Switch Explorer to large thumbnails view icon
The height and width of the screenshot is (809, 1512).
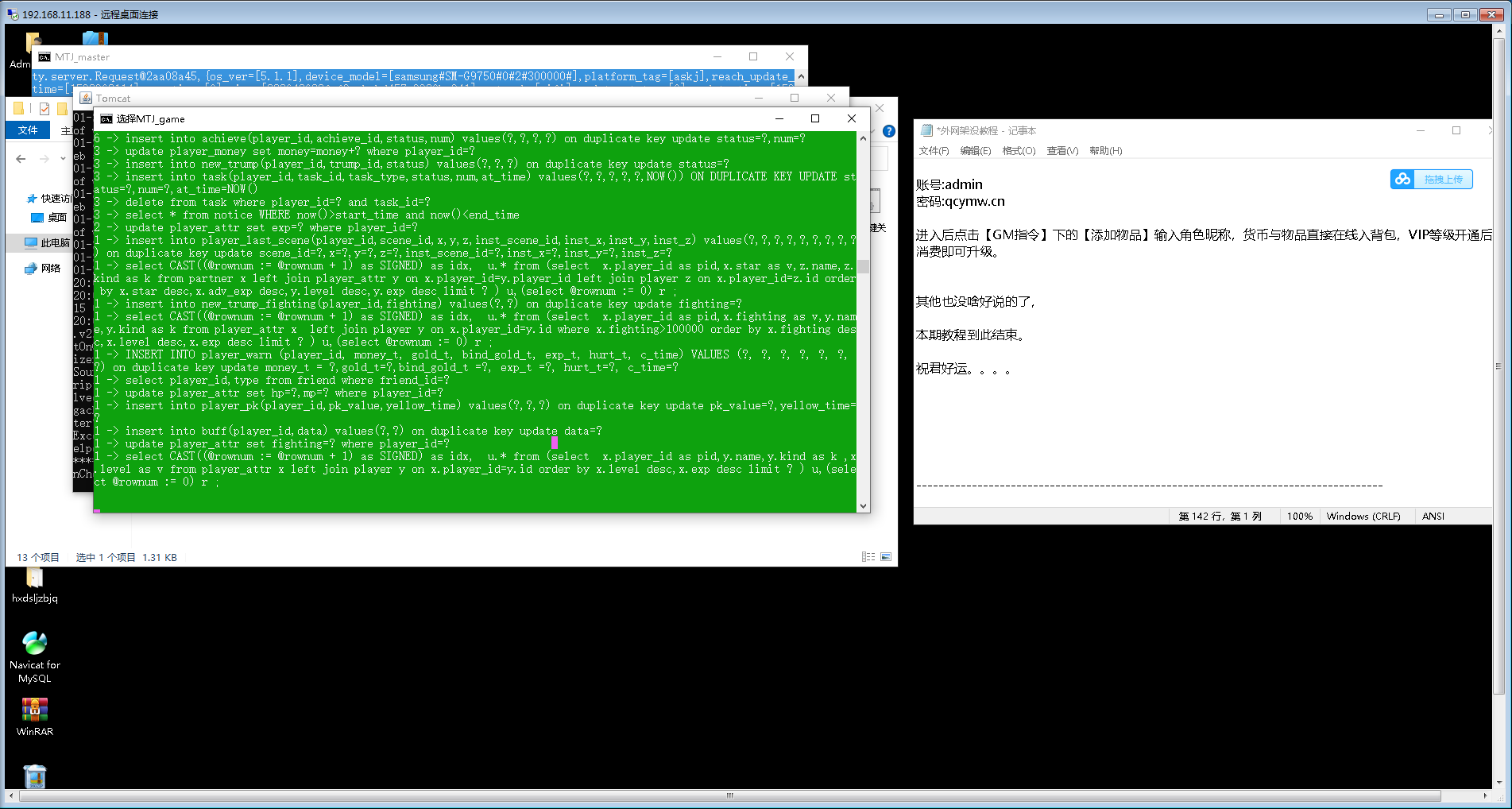coord(886,557)
